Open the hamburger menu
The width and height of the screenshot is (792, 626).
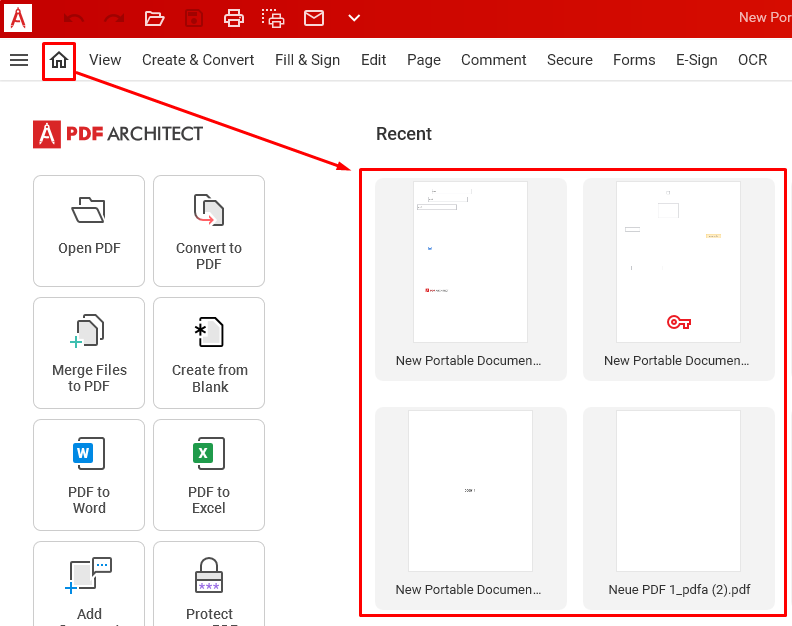click(x=19, y=60)
